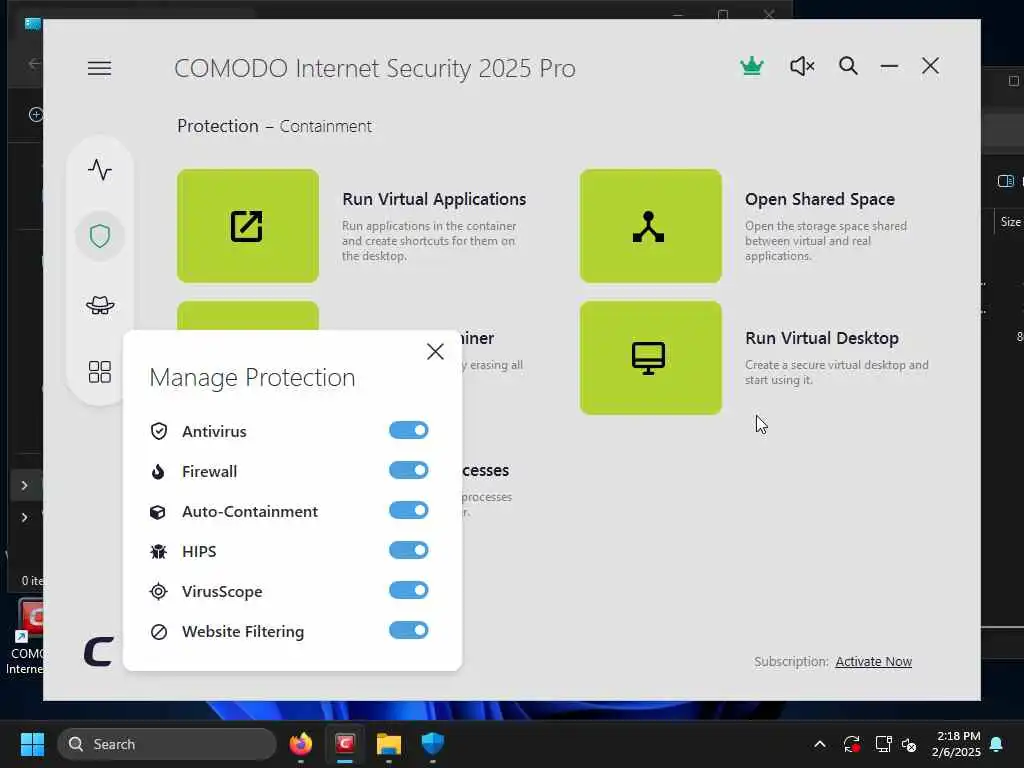The width and height of the screenshot is (1024, 768).
Task: Disable the VirusScope switch
Action: pyautogui.click(x=409, y=590)
